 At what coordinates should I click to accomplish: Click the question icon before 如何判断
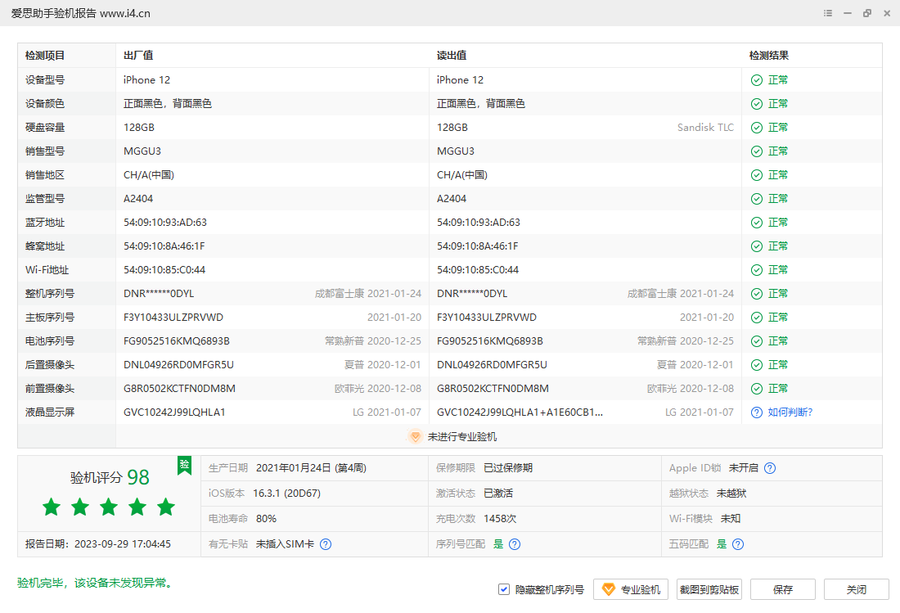(757, 412)
